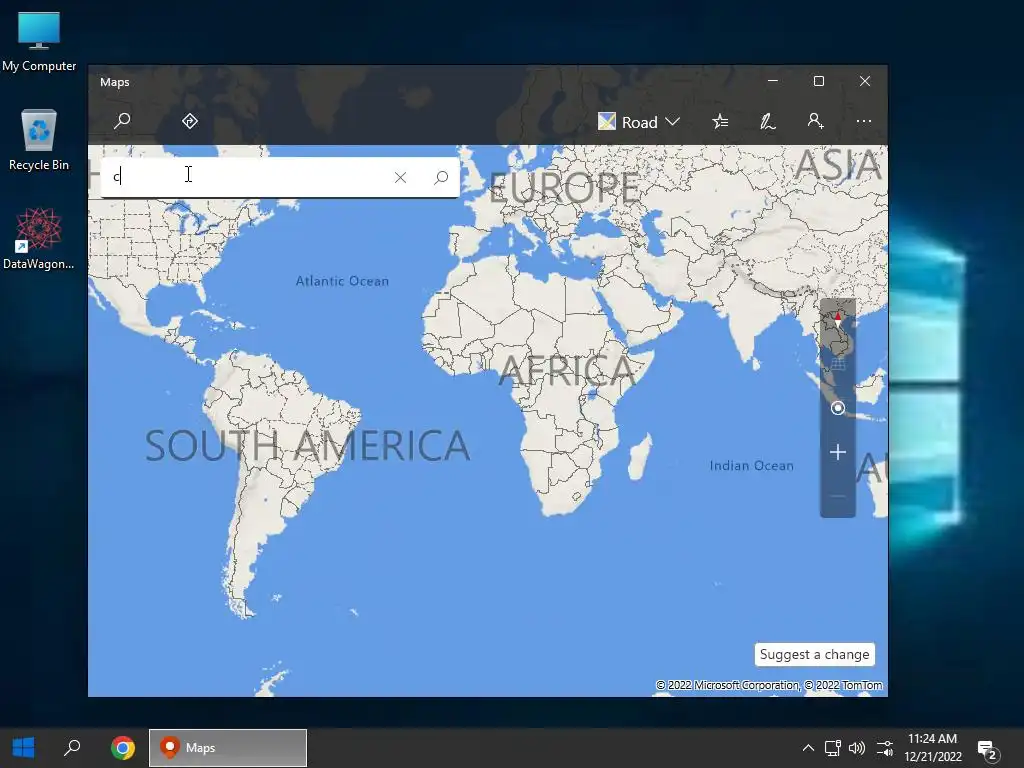Select the SOUTH AMERICA label
The image size is (1024, 768).
click(x=307, y=445)
